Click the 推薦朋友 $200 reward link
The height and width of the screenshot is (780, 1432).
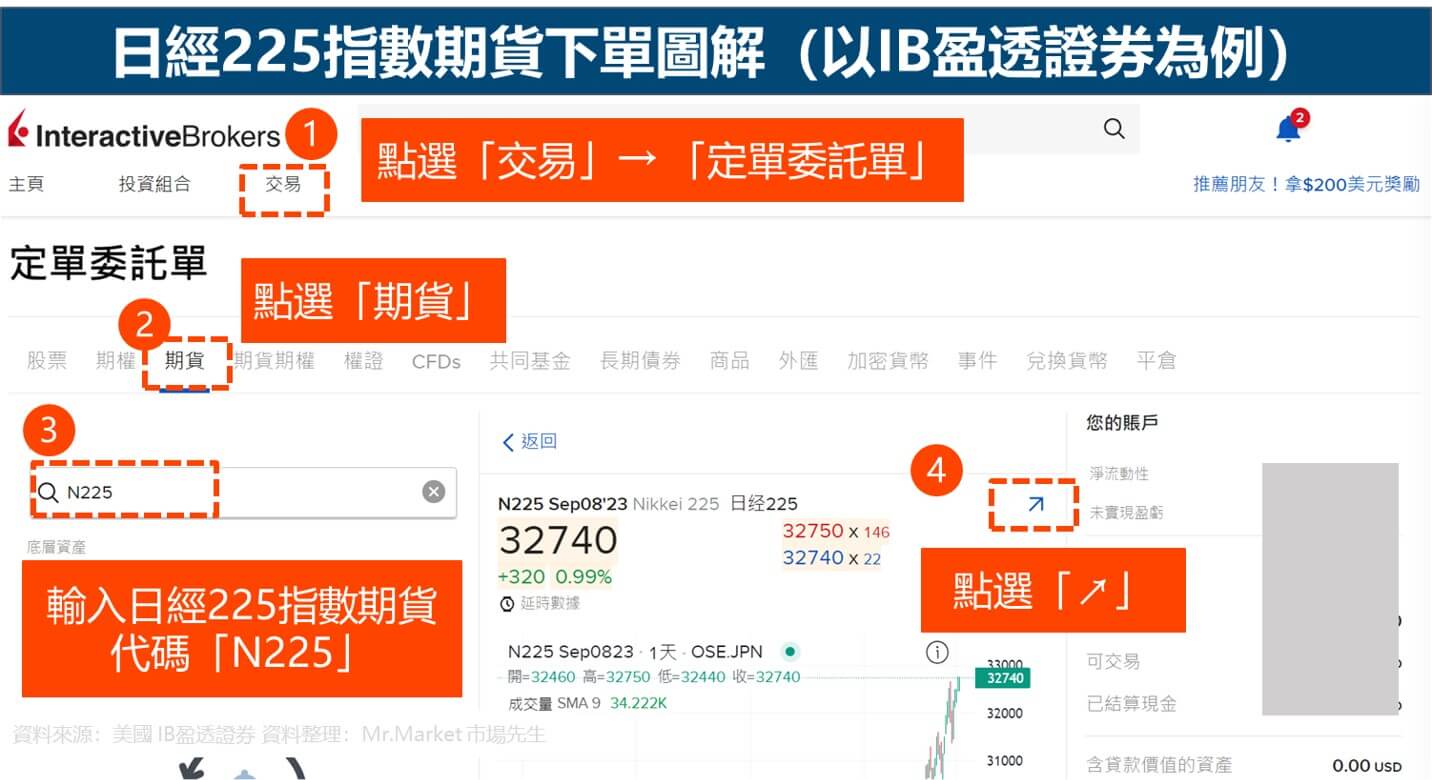click(1305, 185)
